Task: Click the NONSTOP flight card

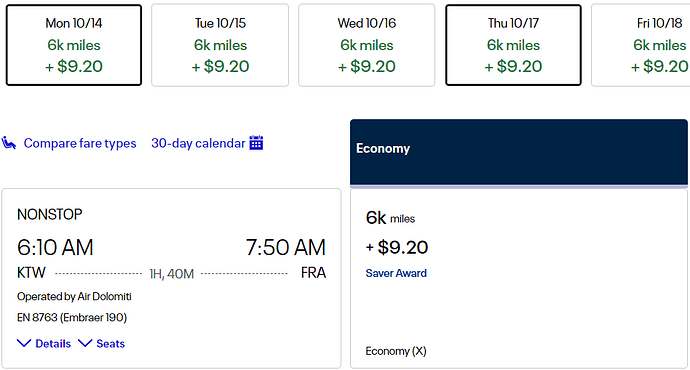Action: coord(171,278)
